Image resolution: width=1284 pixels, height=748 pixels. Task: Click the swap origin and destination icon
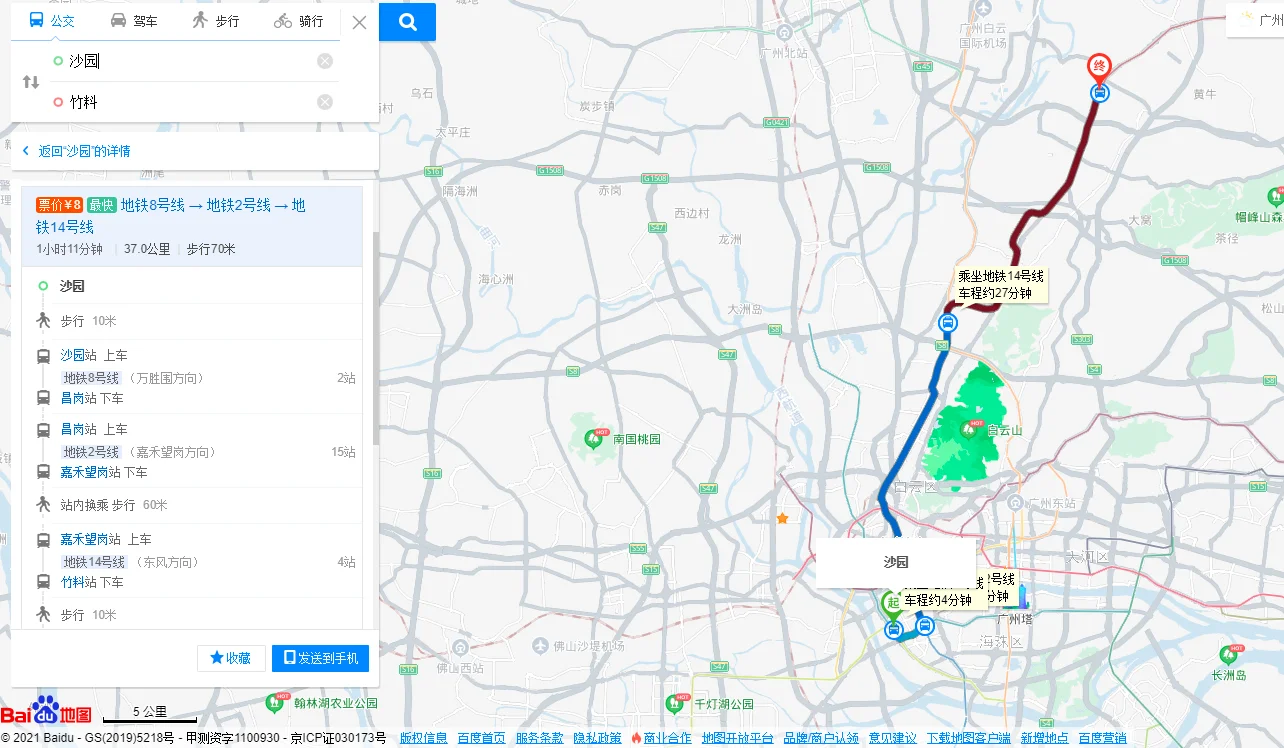tap(29, 80)
